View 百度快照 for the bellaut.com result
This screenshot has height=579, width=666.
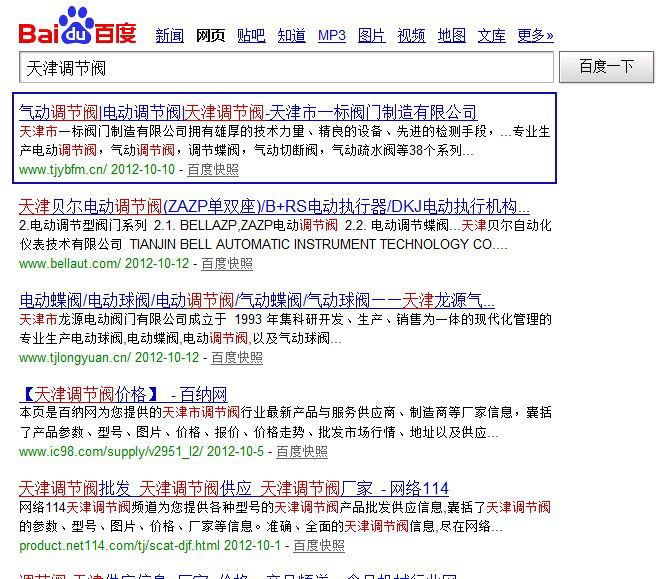click(x=227, y=264)
